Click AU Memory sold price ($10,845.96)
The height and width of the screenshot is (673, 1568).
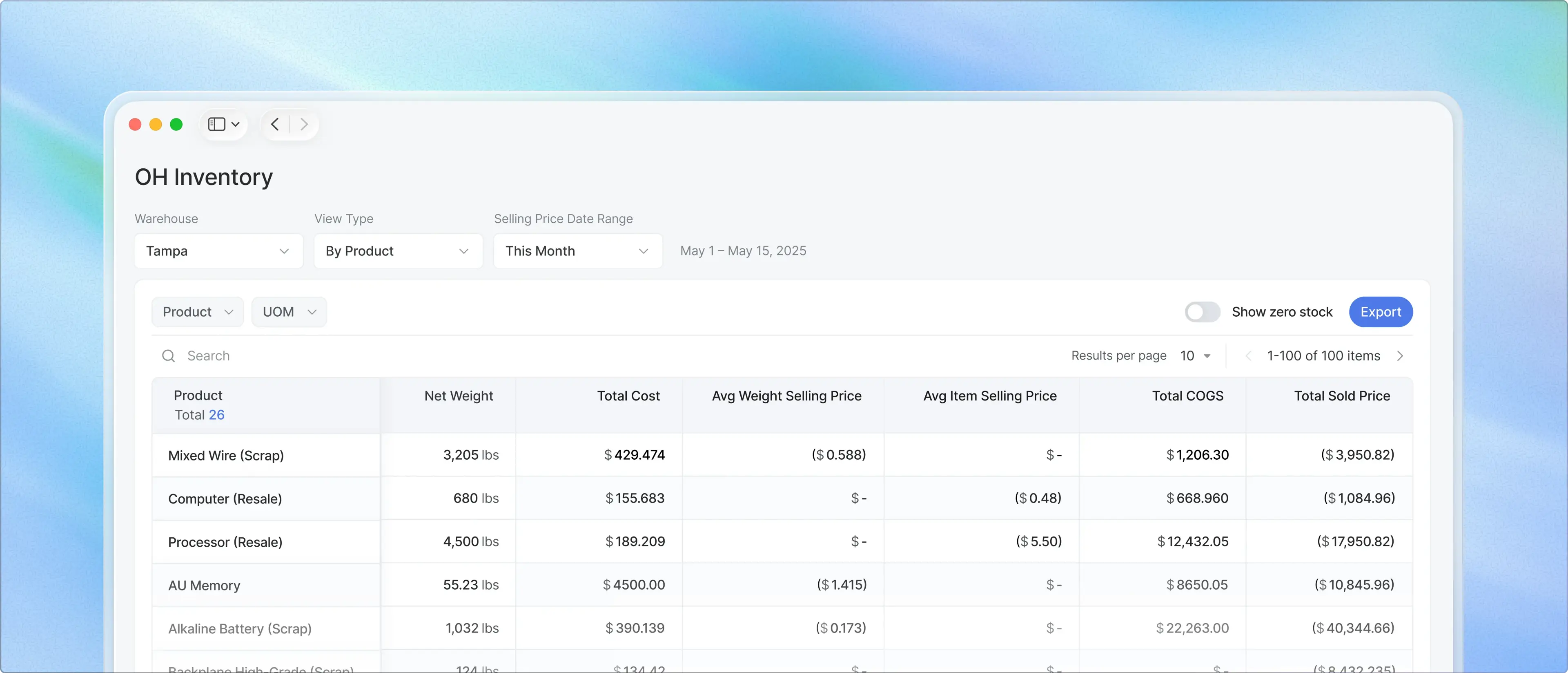[x=1354, y=585]
